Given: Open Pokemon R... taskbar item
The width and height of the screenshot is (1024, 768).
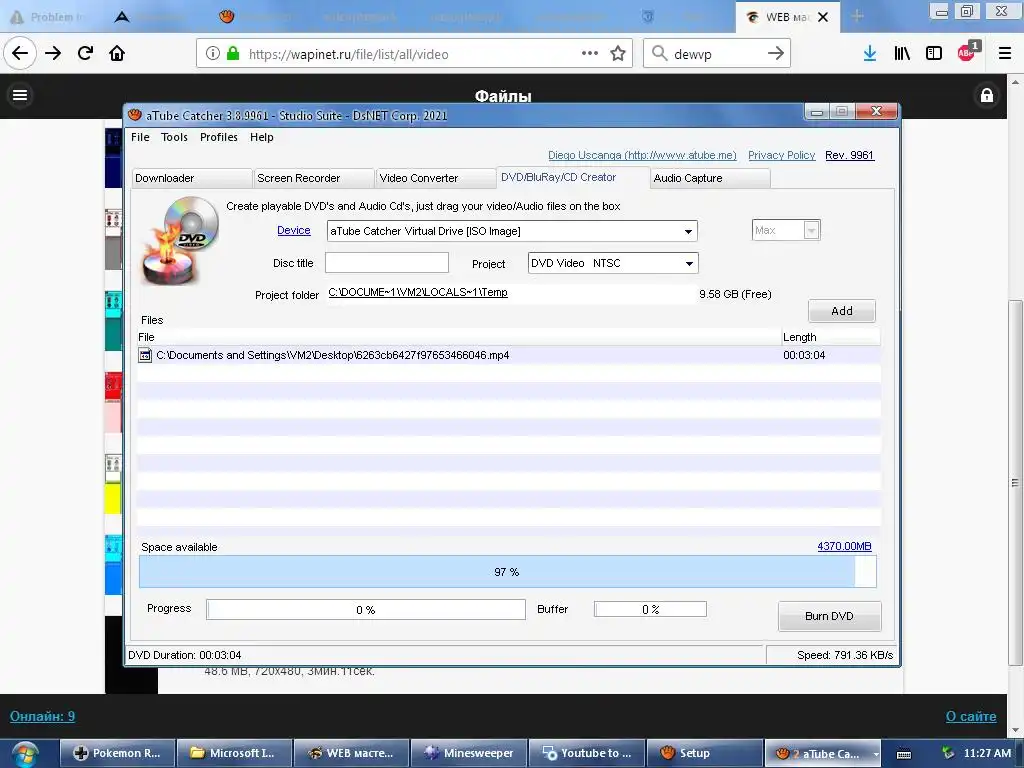Looking at the screenshot, I should tap(118, 754).
